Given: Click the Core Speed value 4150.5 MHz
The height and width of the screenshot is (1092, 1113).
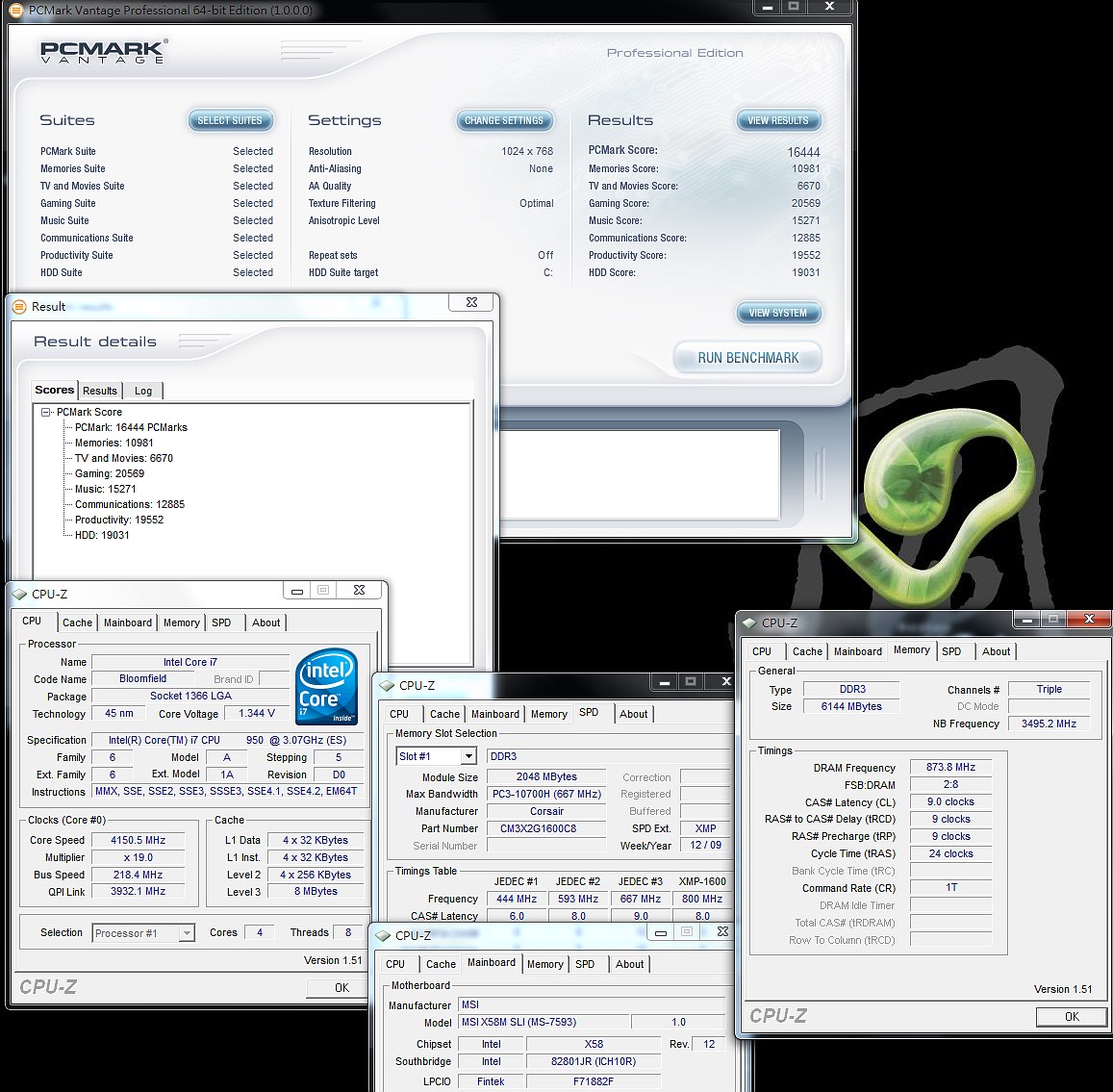Looking at the screenshot, I should click(138, 840).
